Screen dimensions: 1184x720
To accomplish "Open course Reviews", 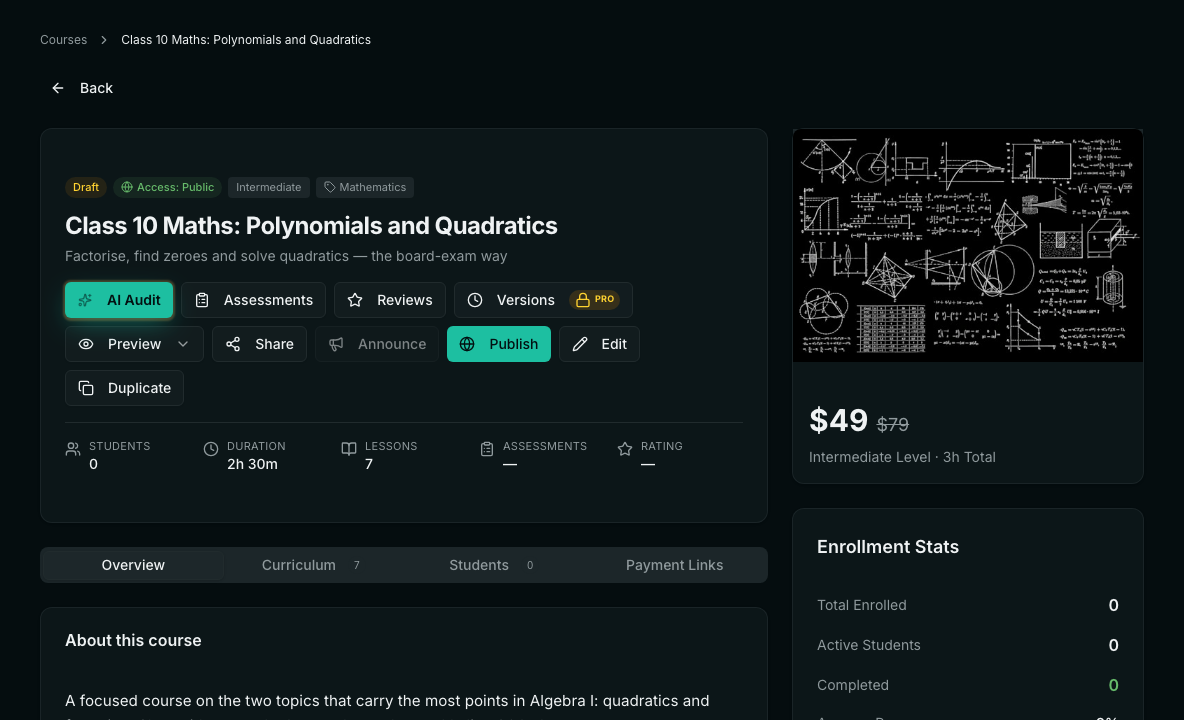I will point(390,300).
